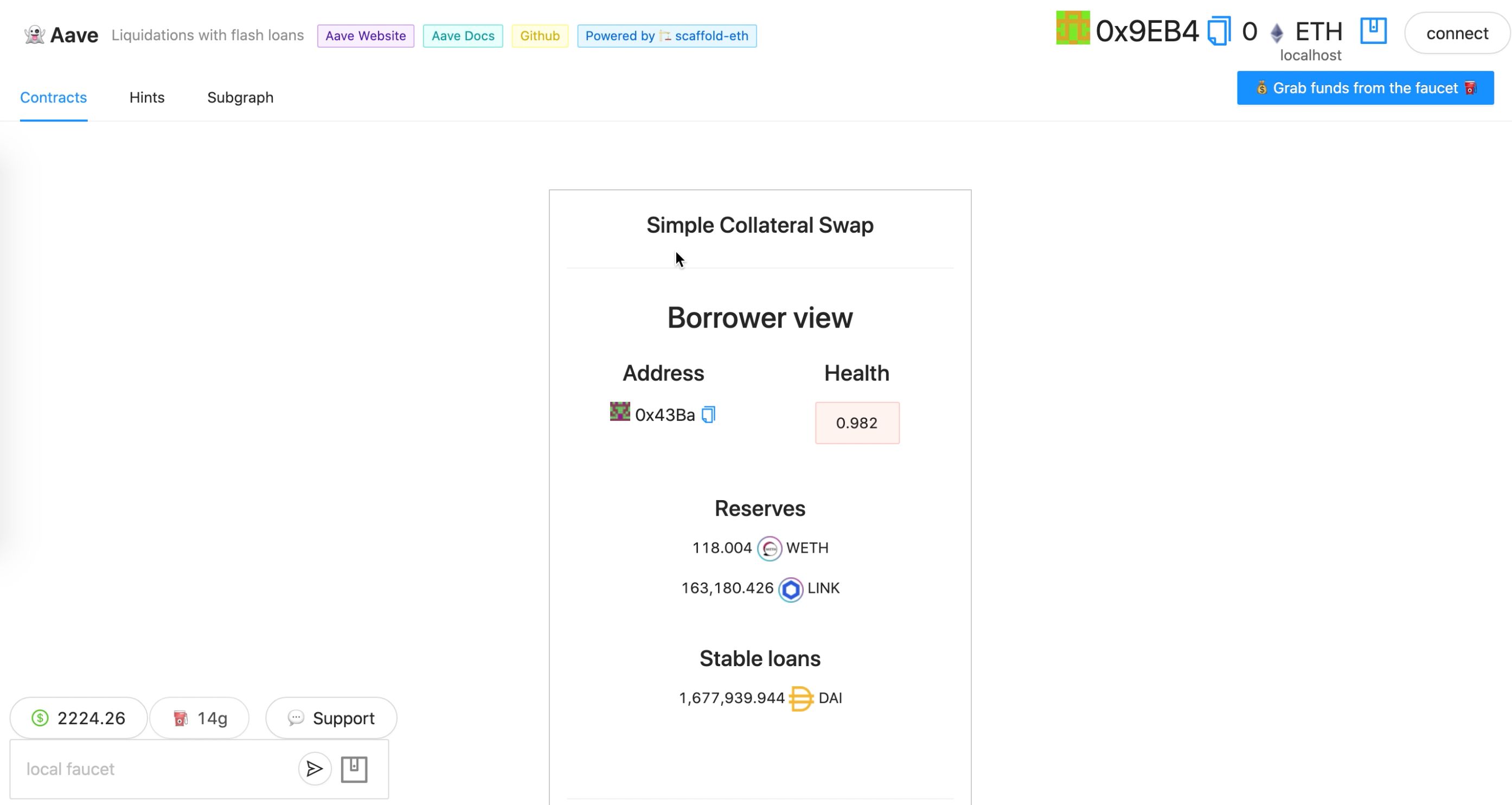Open the Github link
The height and width of the screenshot is (805, 1512).
pos(540,35)
